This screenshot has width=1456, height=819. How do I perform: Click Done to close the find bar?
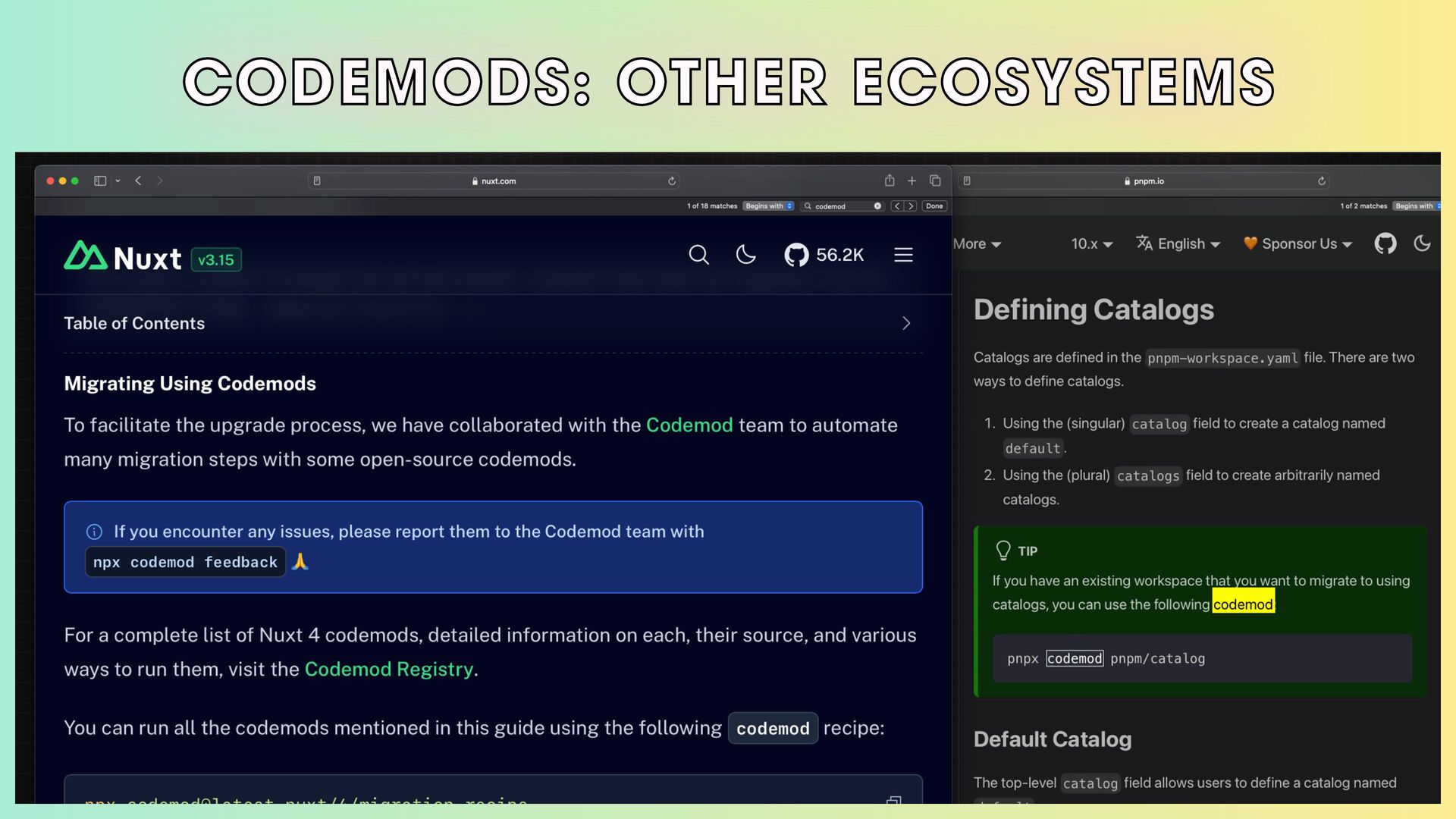(934, 206)
